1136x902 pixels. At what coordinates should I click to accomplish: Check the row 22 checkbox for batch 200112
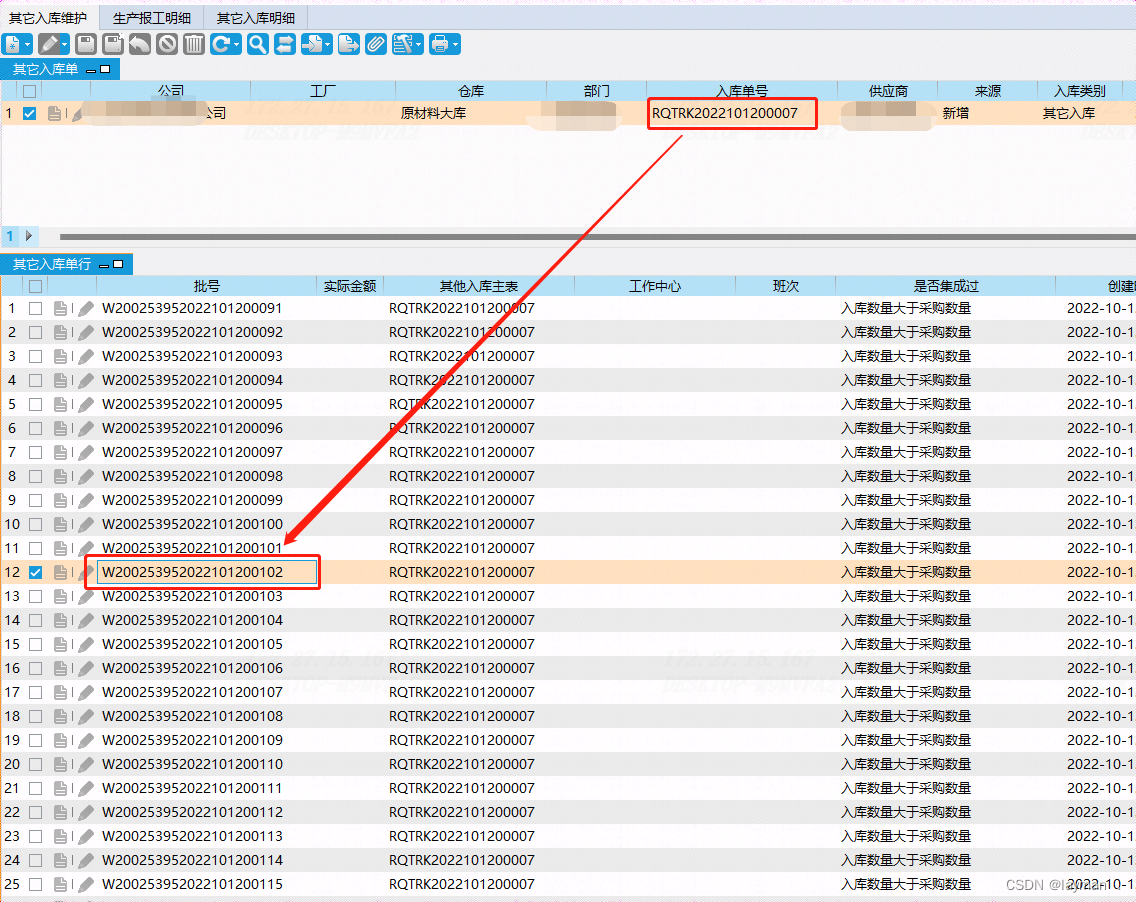(35, 812)
